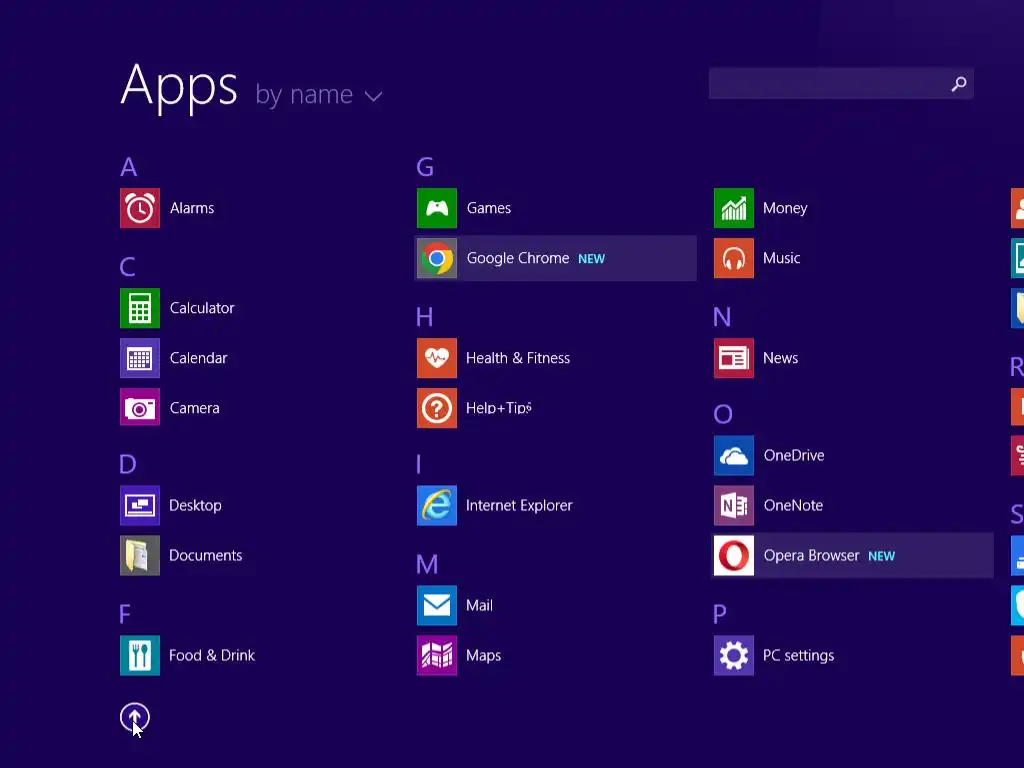1024x768 pixels.
Task: Click inside the apps search field
Action: 841,84
